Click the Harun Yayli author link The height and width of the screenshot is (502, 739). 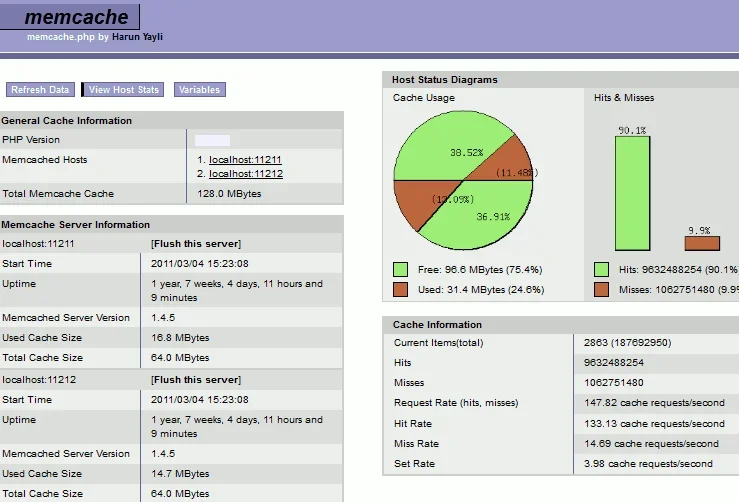tap(137, 37)
